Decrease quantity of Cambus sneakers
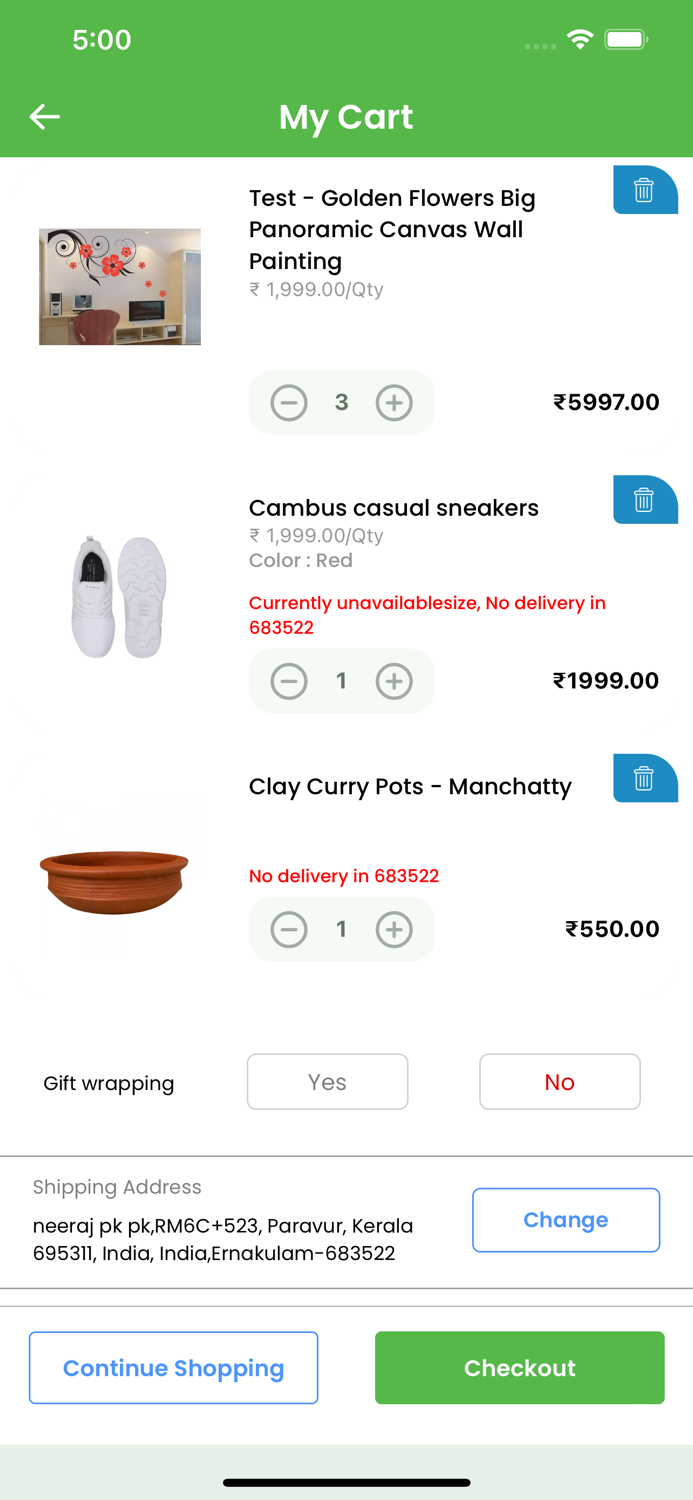The height and width of the screenshot is (1500, 693). point(289,681)
